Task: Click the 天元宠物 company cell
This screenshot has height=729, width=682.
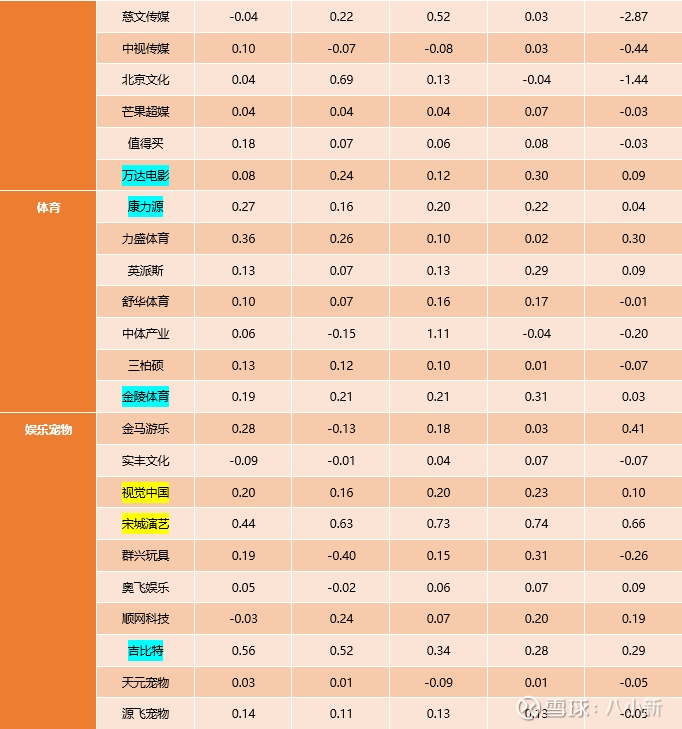Action: pos(146,683)
